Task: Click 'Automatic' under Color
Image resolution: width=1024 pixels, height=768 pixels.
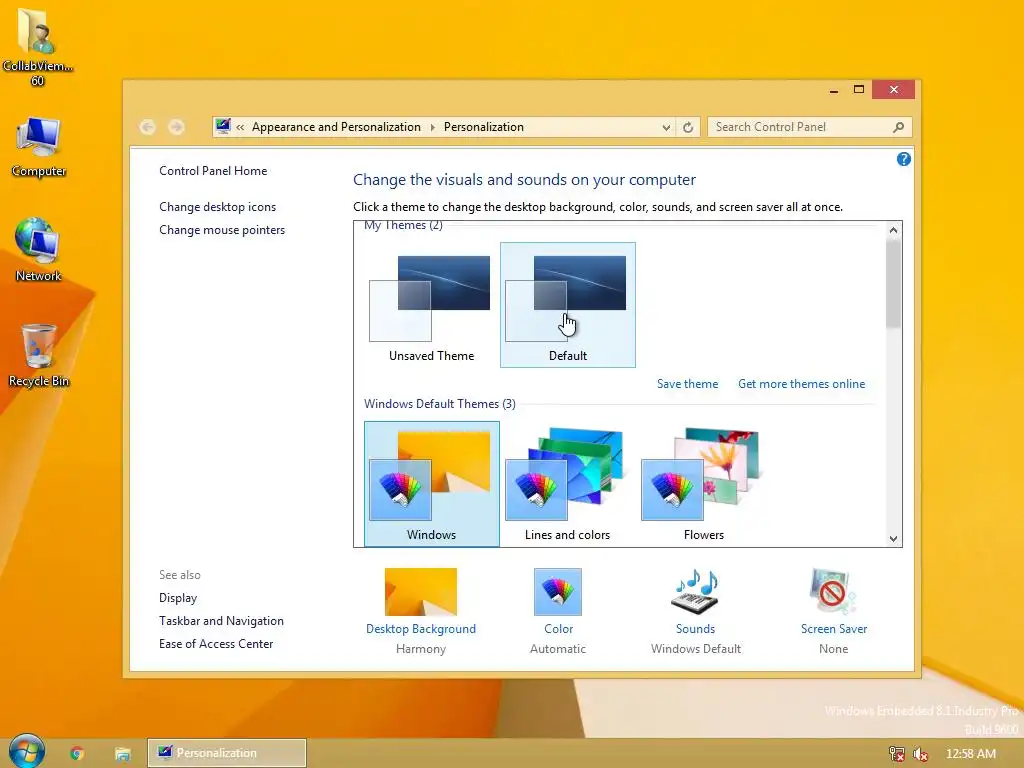Action: [558, 649]
